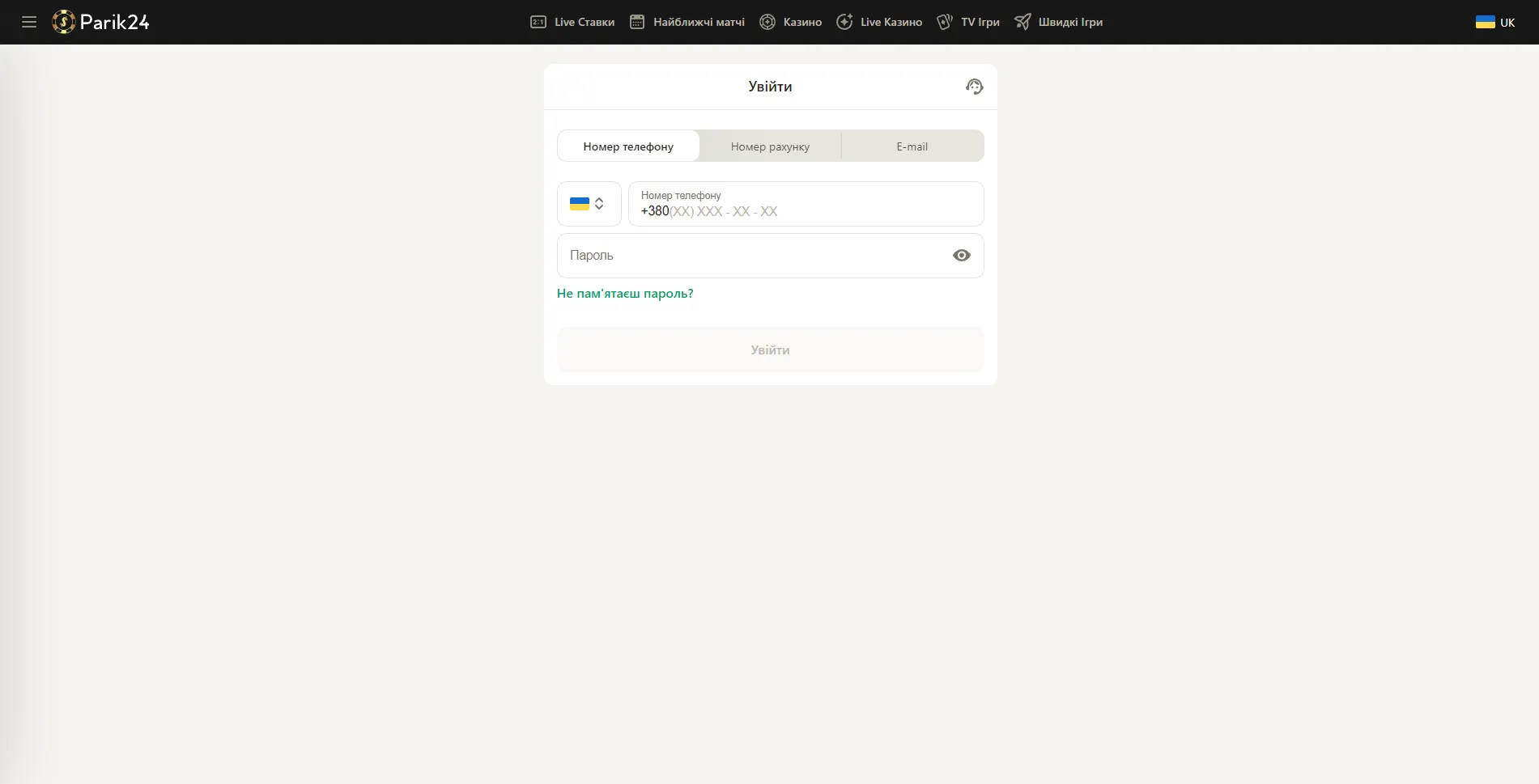Click the Швидкі Ігри rocket icon
Image resolution: width=1539 pixels, height=784 pixels.
(1022, 22)
